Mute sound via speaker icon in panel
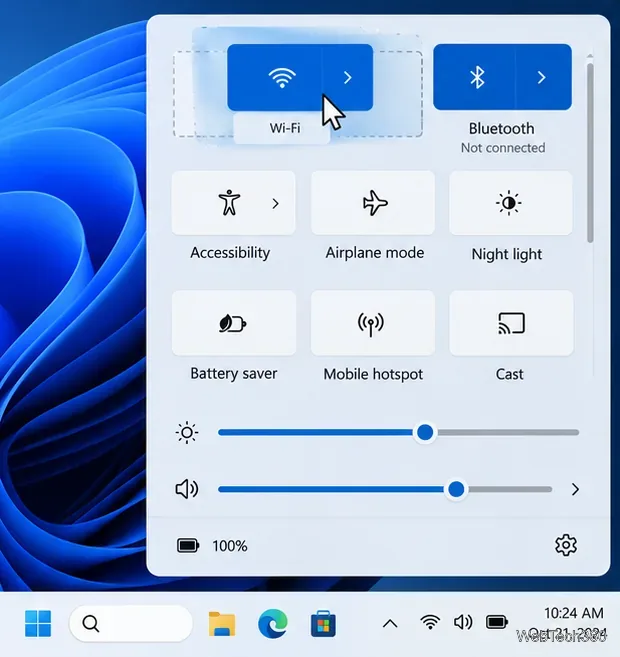Screen dimensions: 620x657 coord(187,489)
